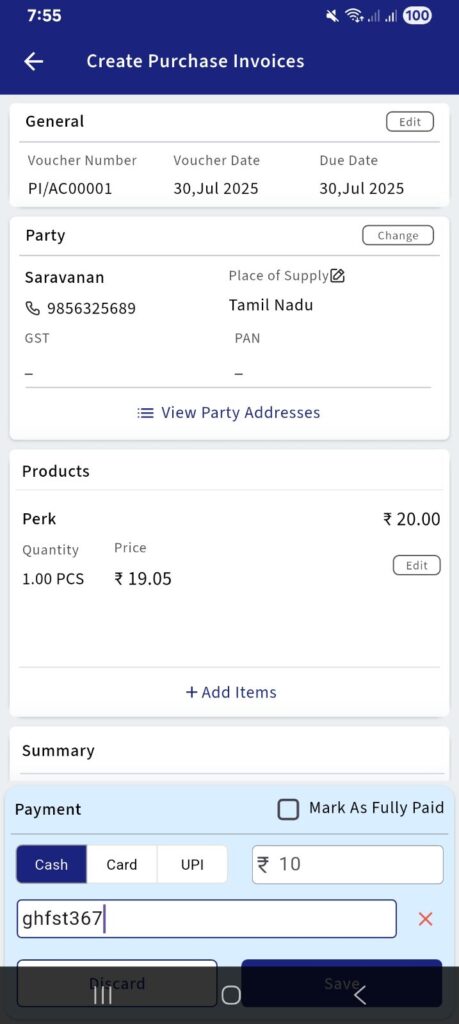The width and height of the screenshot is (459, 1024).
Task: Edit the General voucher details
Action: point(409,122)
